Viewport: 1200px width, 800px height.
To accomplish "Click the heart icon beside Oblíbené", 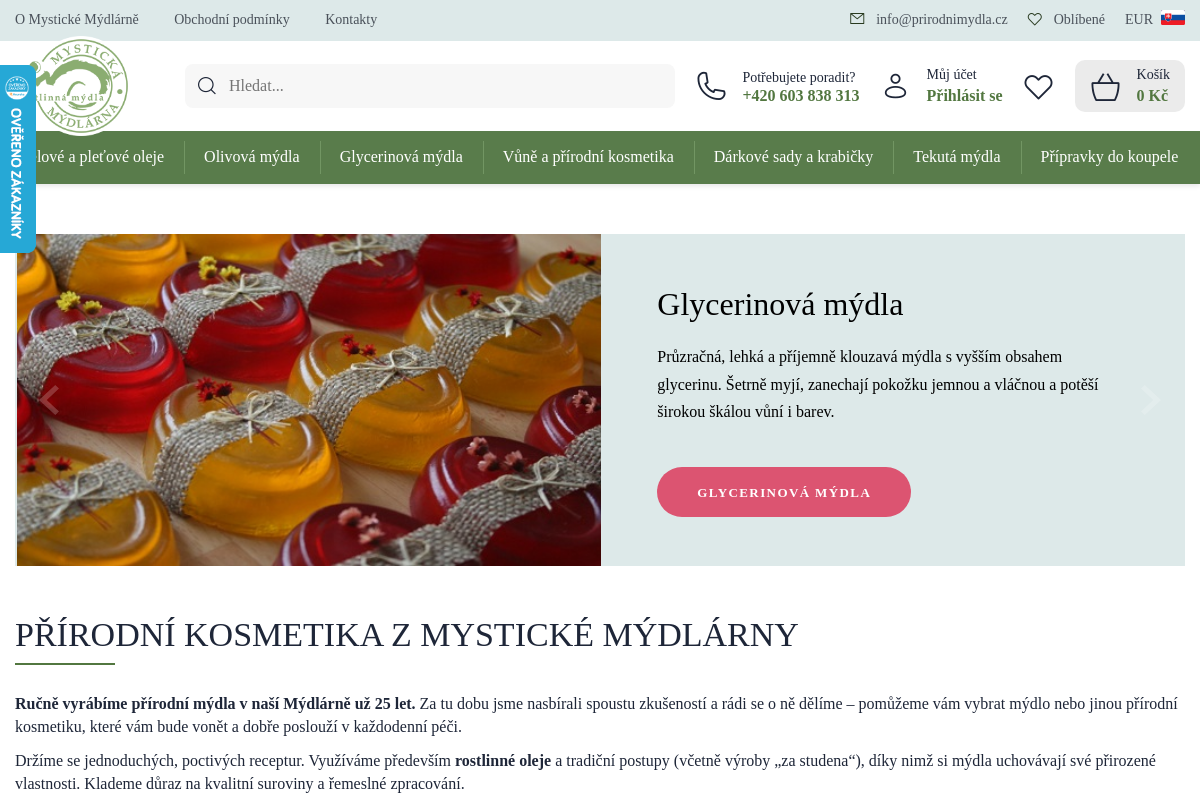I will 1034,18.
